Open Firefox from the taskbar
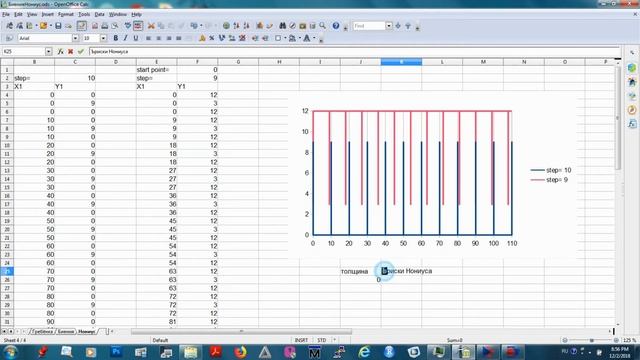Image resolution: width=640 pixels, height=360 pixels. (x=240, y=351)
